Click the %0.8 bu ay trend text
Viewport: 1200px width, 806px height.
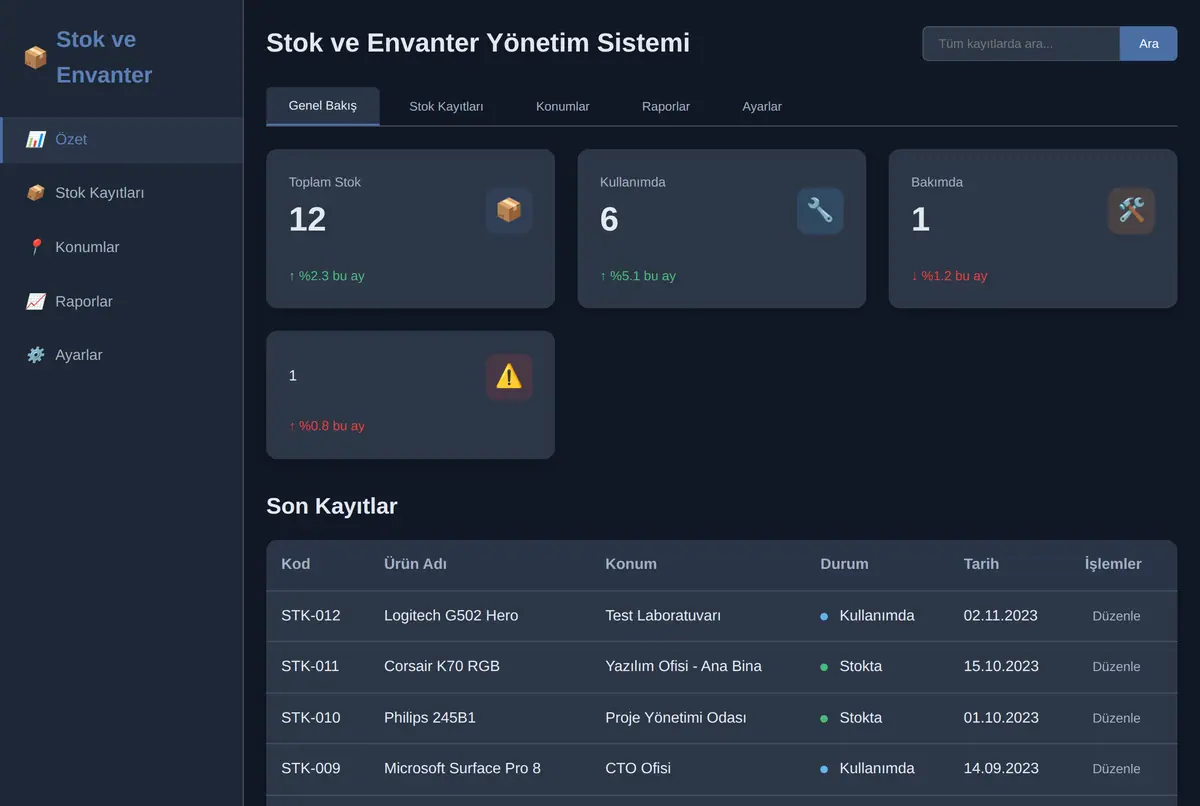(x=327, y=426)
